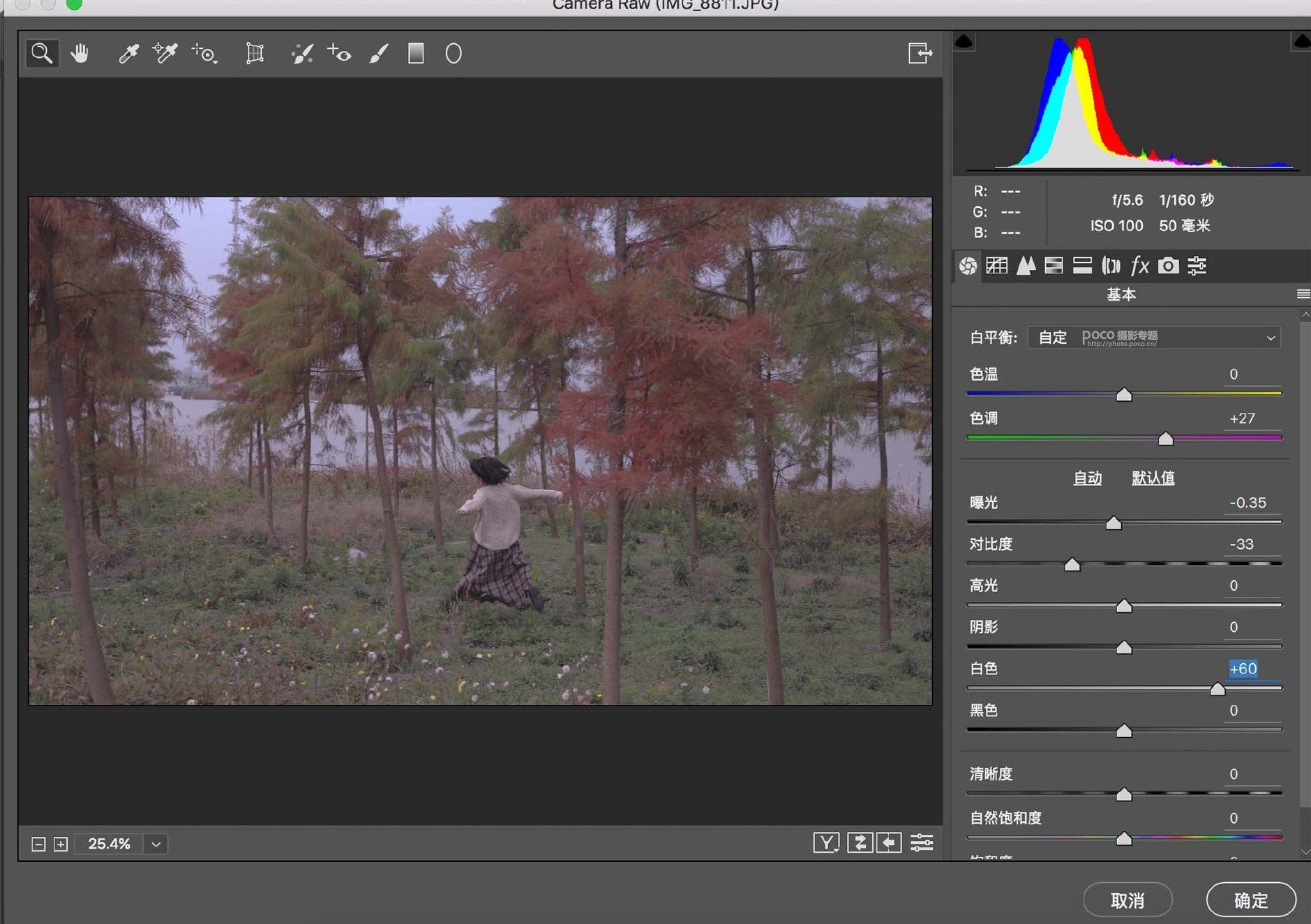The height and width of the screenshot is (924, 1311).
Task: Click the 曝光 exposure slider handle
Action: (1114, 523)
